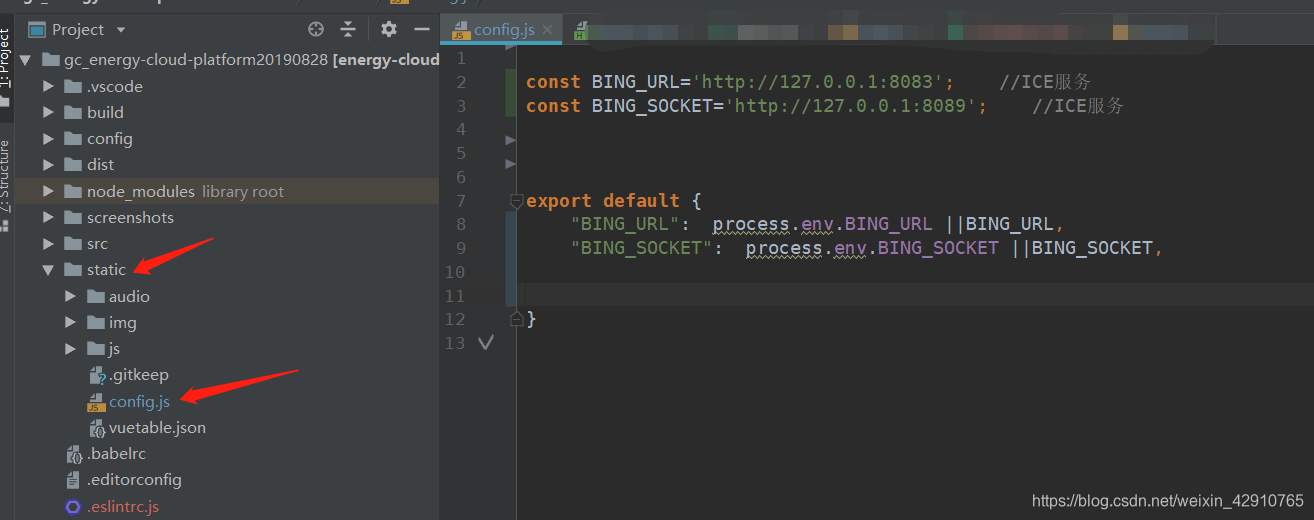Image resolution: width=1314 pixels, height=520 pixels.
Task: Expand the config folder arrow
Action: coord(48,139)
